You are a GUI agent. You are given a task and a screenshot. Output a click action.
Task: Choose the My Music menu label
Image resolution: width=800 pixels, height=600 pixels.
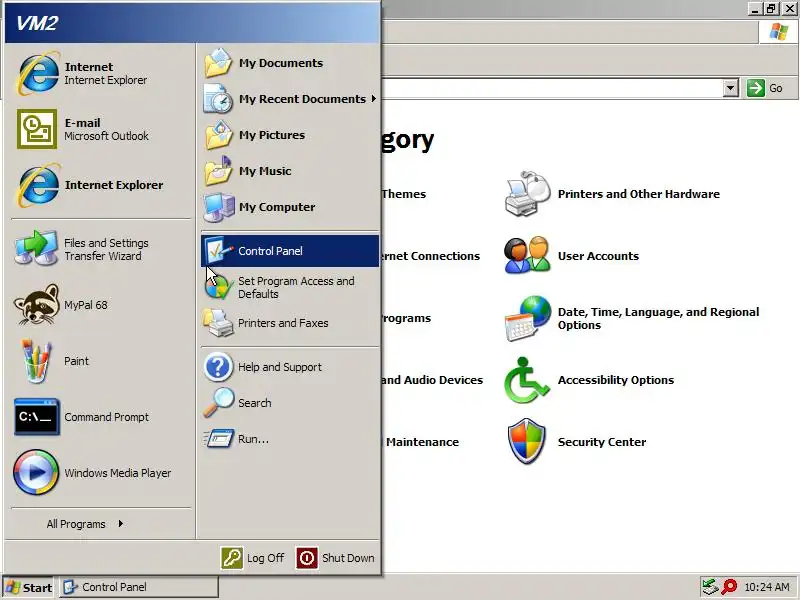tap(265, 171)
